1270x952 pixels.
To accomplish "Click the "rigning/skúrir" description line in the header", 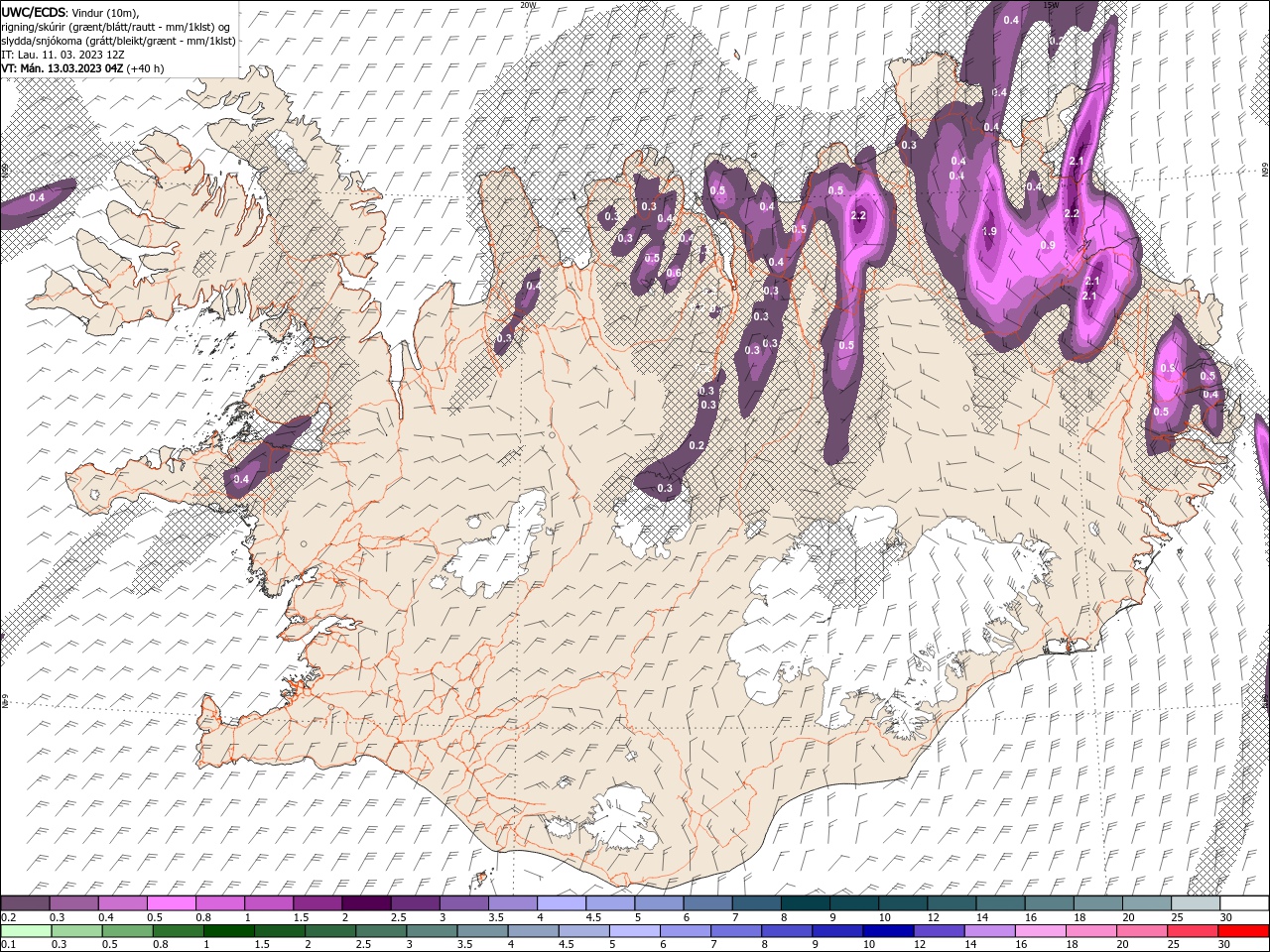I will pos(116,26).
